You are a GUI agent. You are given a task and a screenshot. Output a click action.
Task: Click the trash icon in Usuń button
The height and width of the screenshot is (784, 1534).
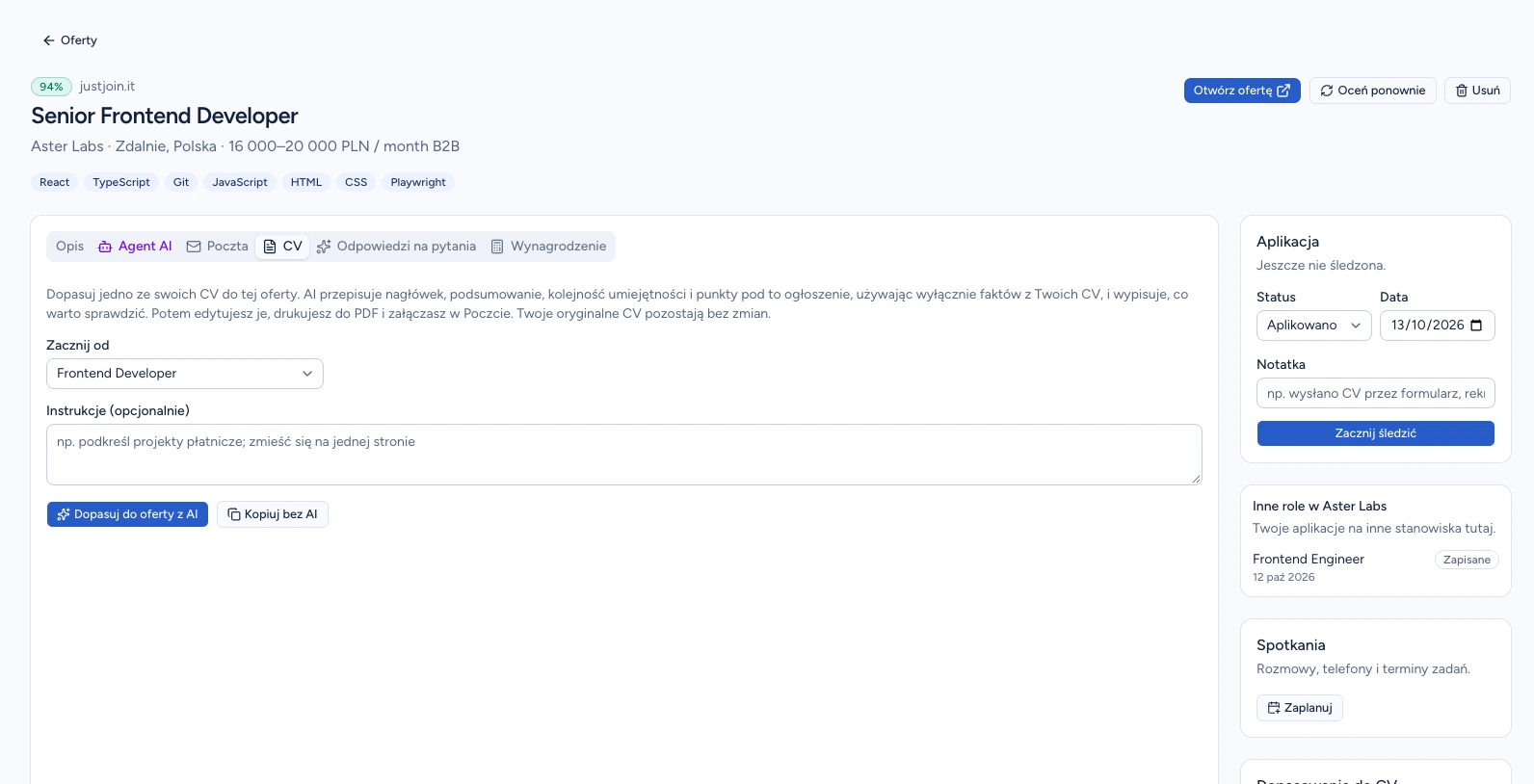(1462, 91)
